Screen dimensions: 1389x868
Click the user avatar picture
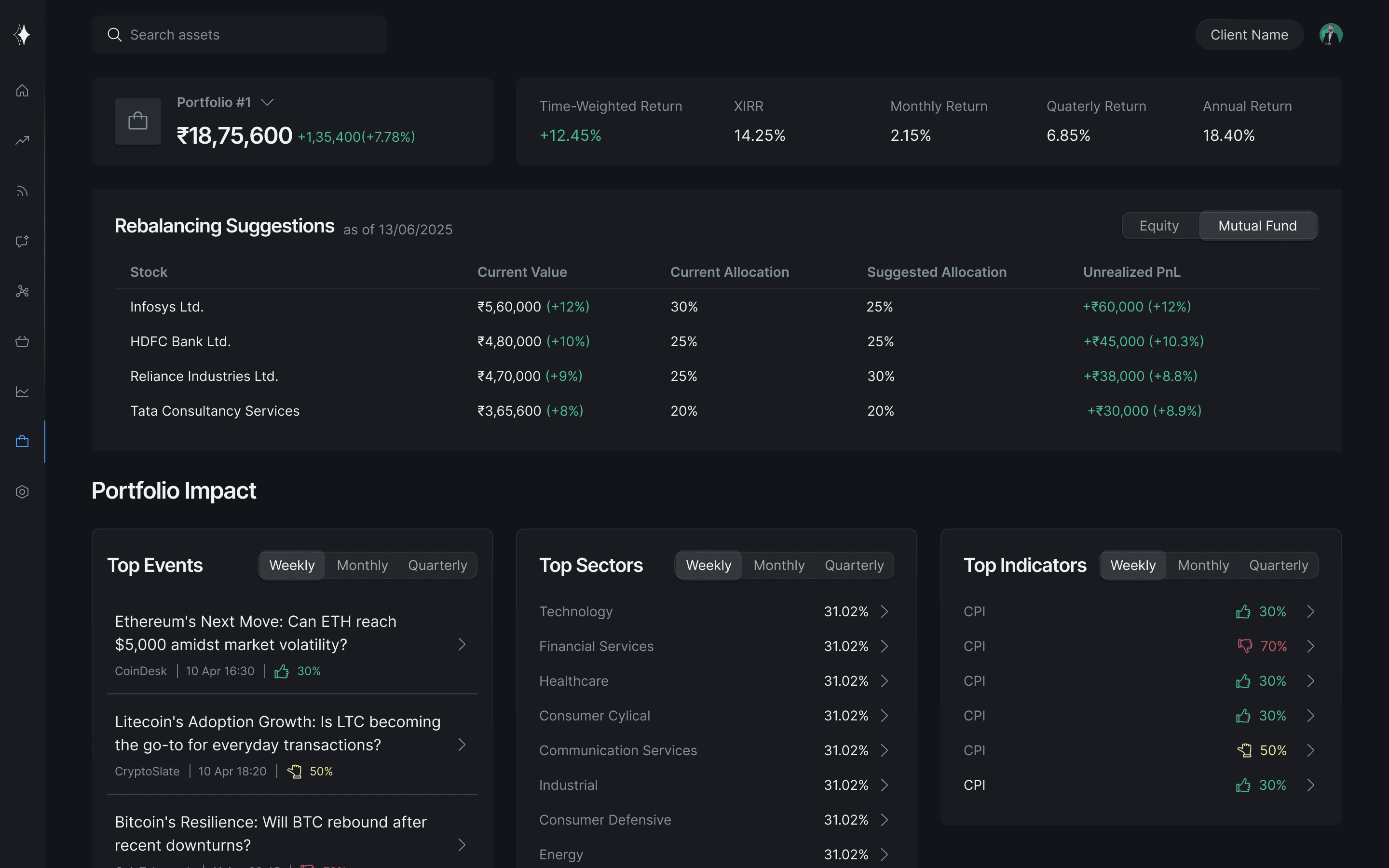coord(1331,34)
